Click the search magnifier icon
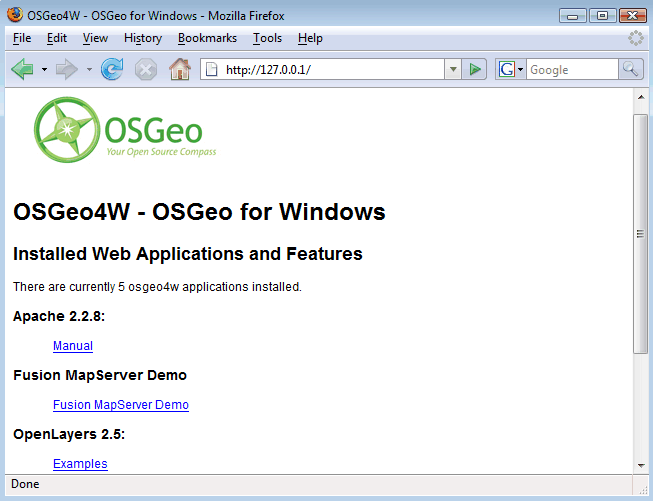 (631, 69)
